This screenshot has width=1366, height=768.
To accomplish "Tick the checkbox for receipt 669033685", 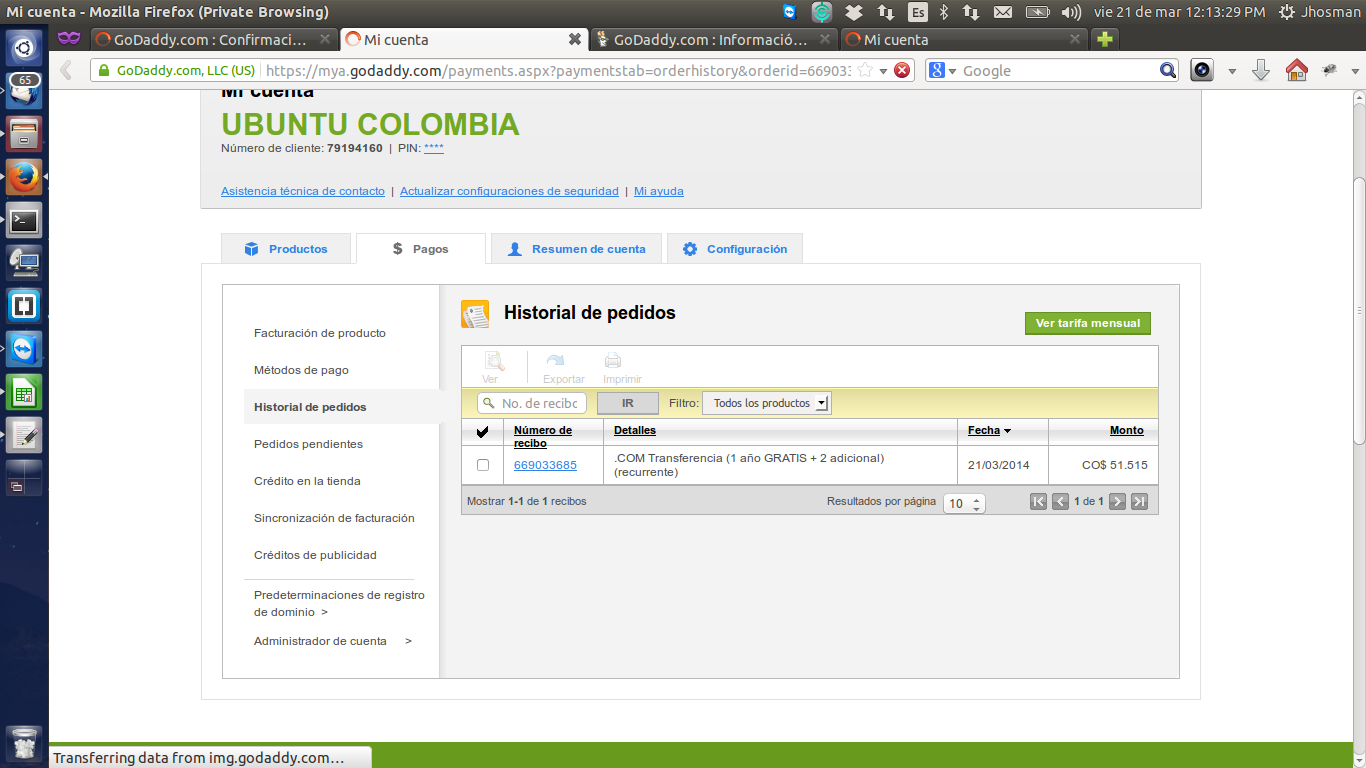I will point(483,465).
